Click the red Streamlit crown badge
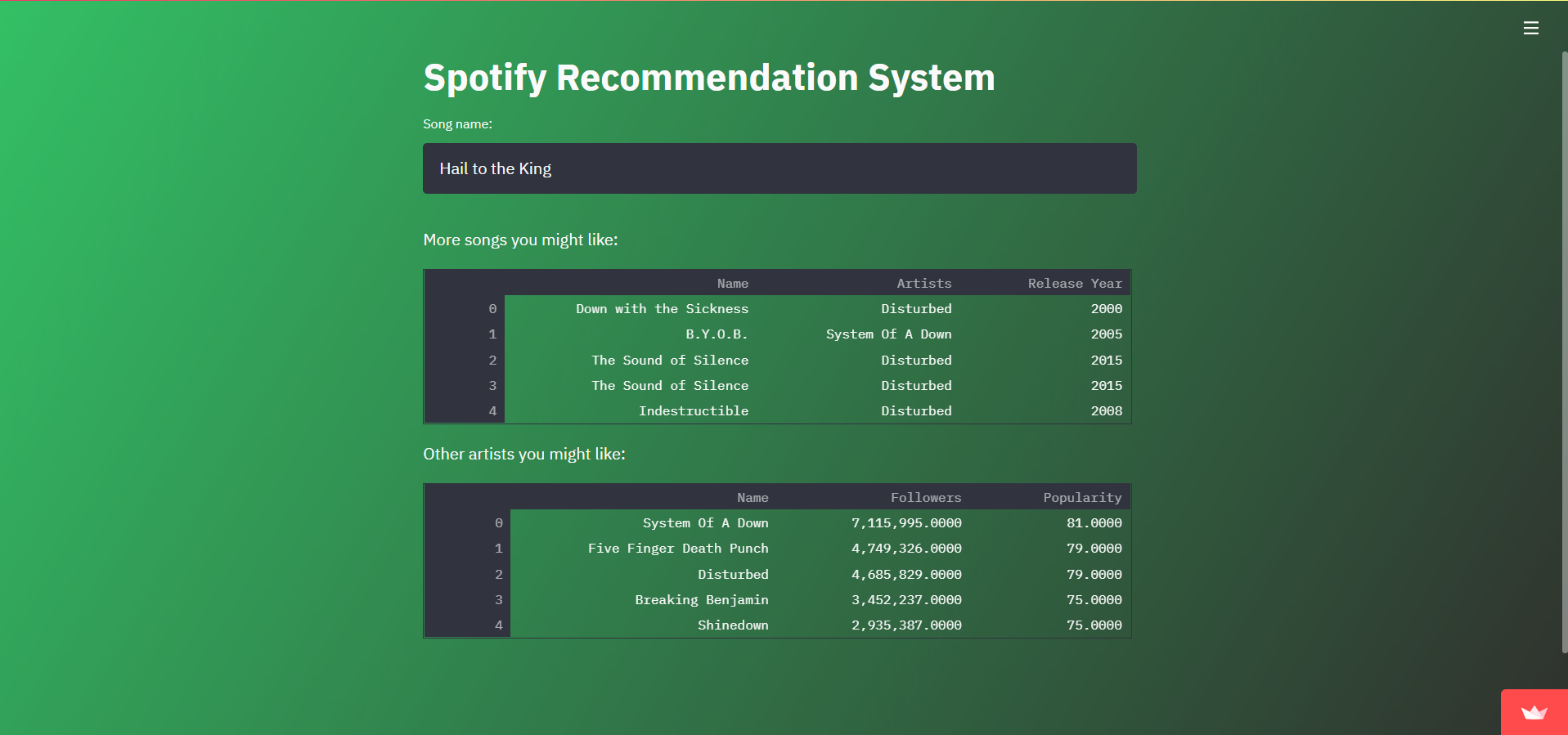This screenshot has width=1568, height=735. [x=1534, y=712]
